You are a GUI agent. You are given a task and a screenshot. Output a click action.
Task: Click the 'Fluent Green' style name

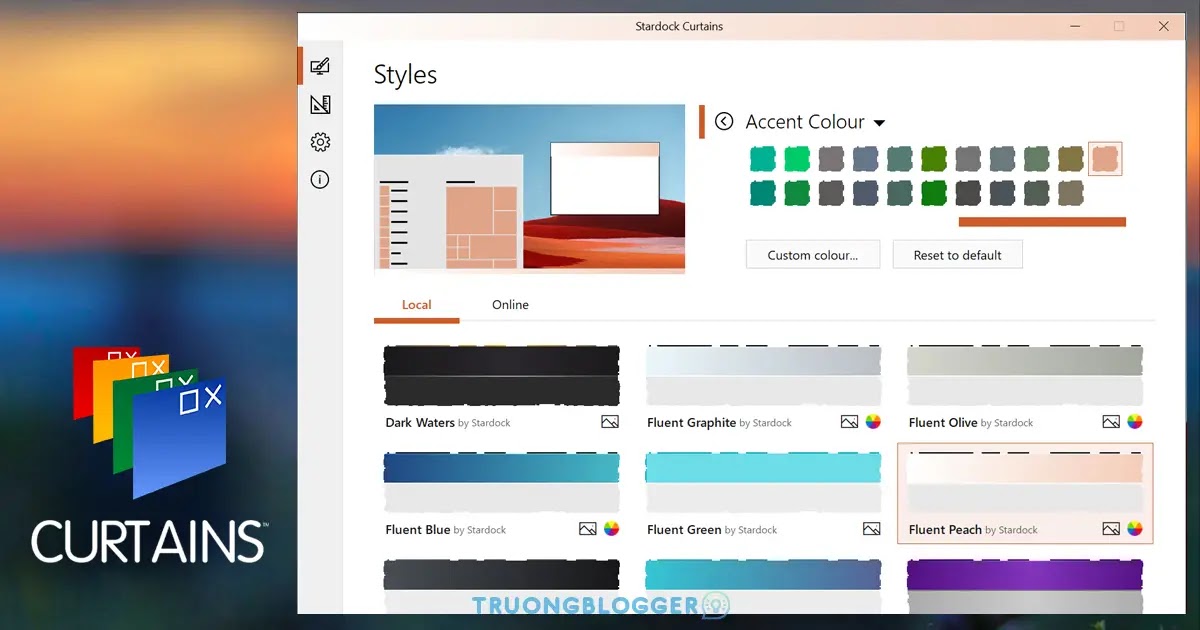coord(684,530)
